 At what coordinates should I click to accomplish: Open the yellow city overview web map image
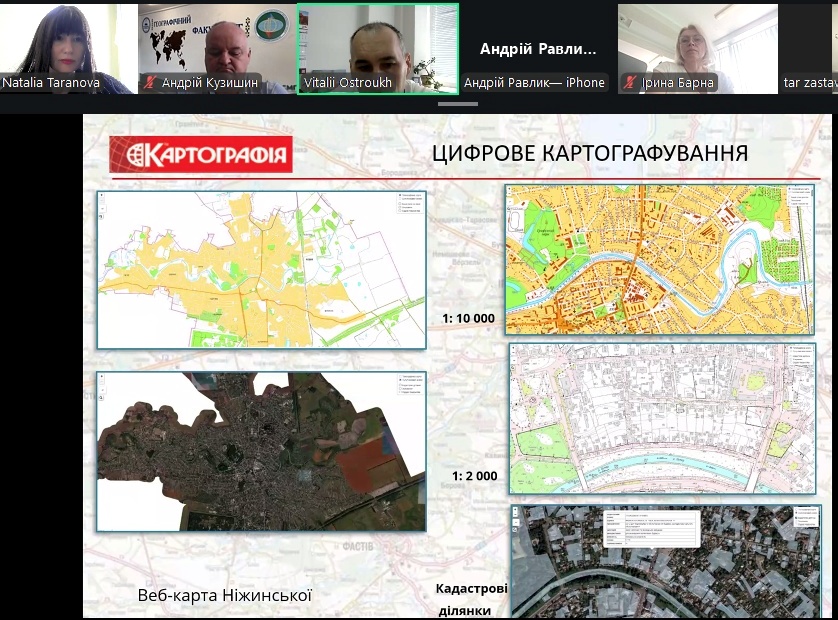coord(261,270)
